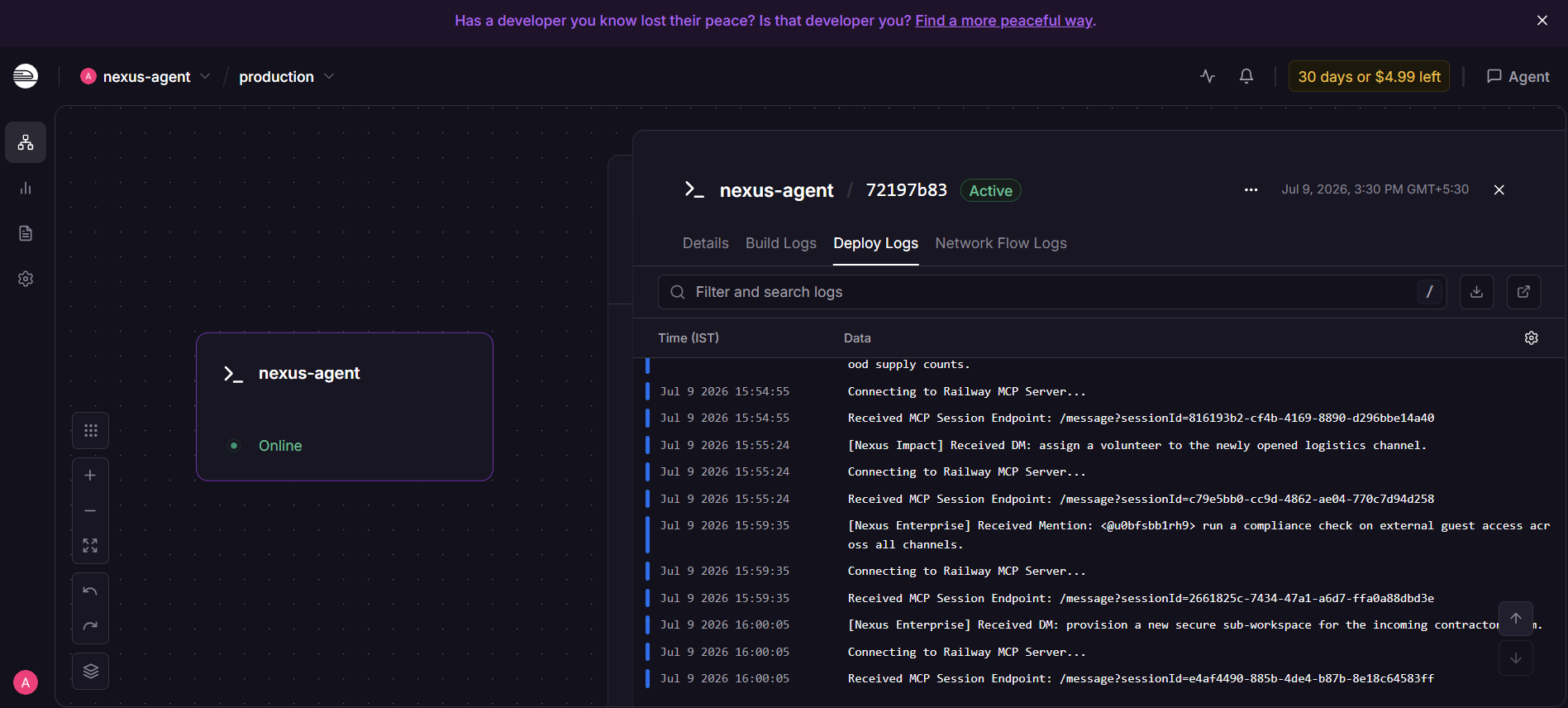The image size is (1568, 708).
Task: Click the nexus-agent service name in panel header
Action: coord(777,190)
